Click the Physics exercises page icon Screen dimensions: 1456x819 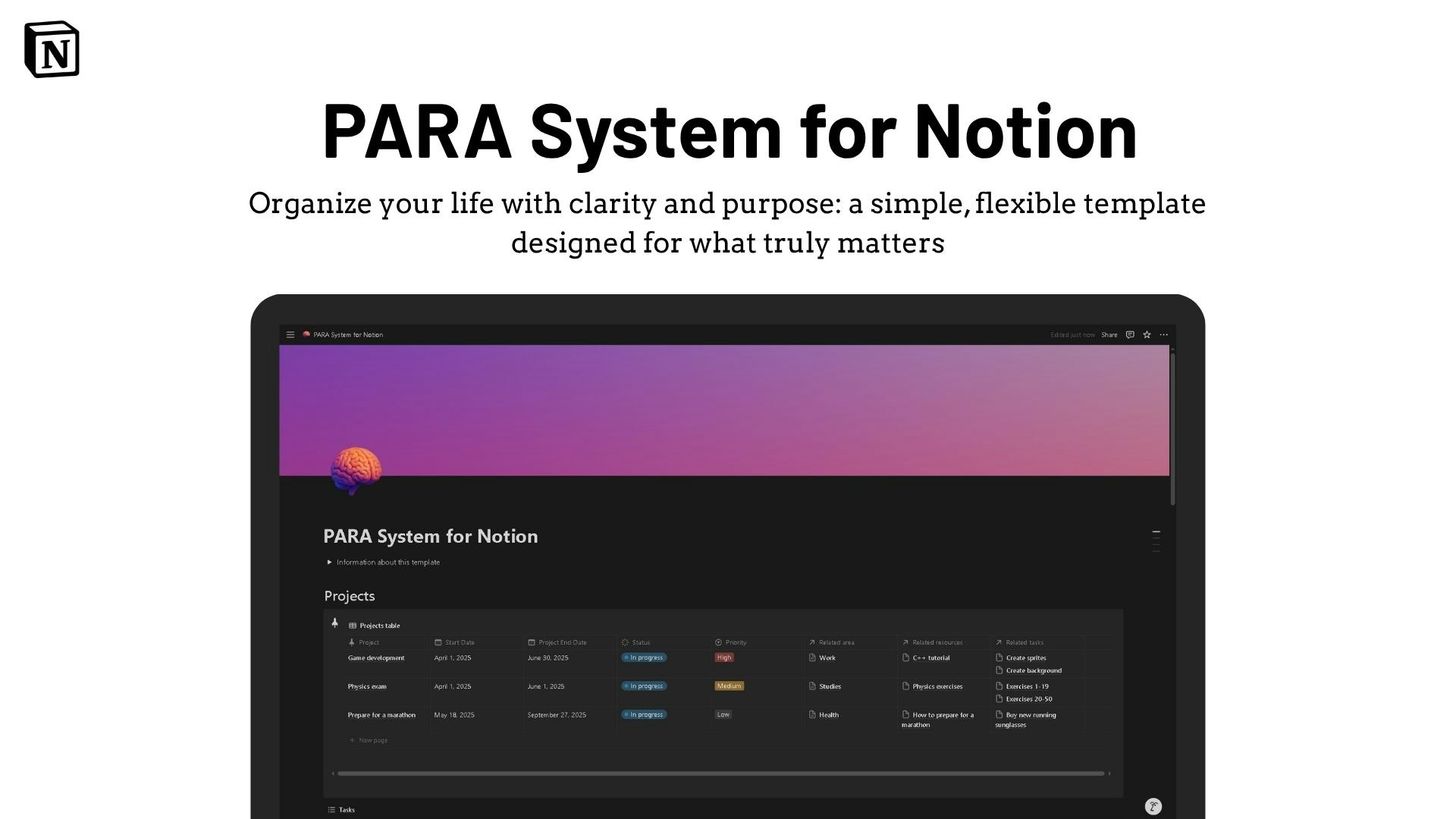coord(905,686)
